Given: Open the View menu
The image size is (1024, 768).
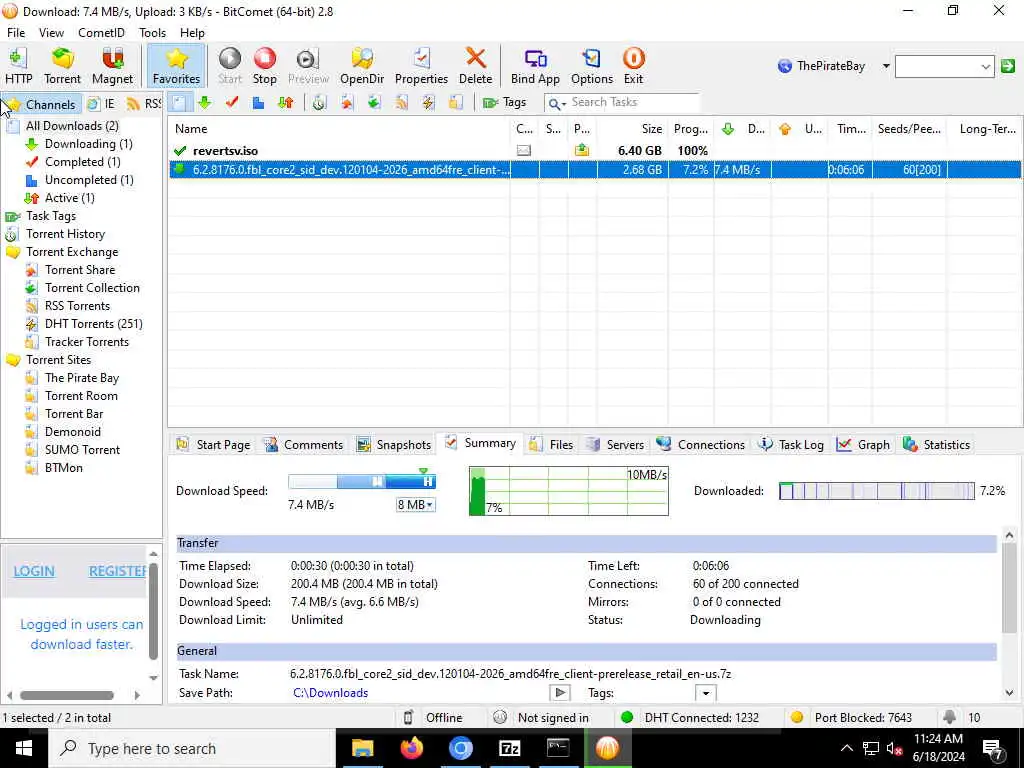Looking at the screenshot, I should click(51, 33).
